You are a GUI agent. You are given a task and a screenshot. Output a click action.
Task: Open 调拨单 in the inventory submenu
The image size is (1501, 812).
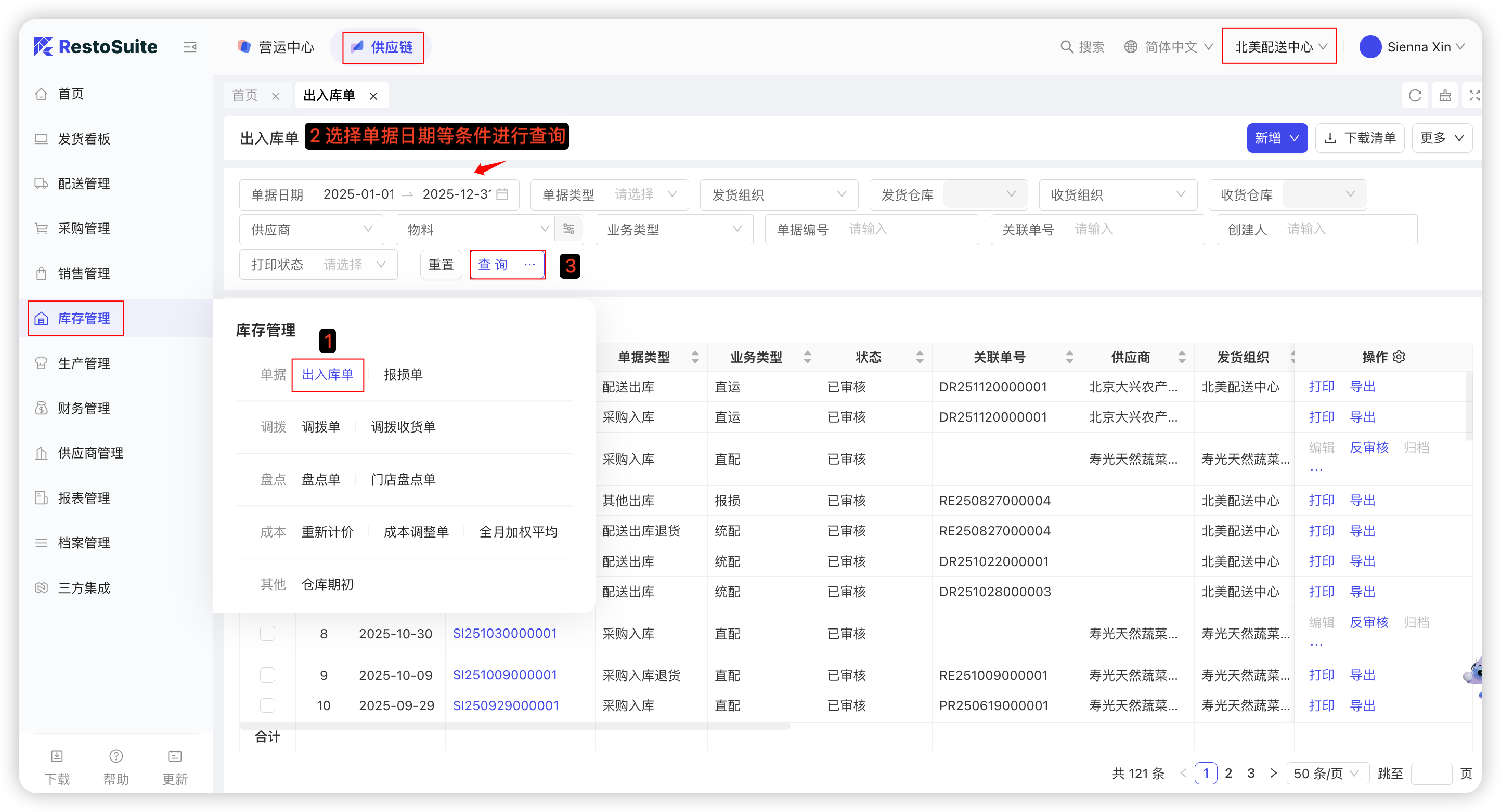320,427
